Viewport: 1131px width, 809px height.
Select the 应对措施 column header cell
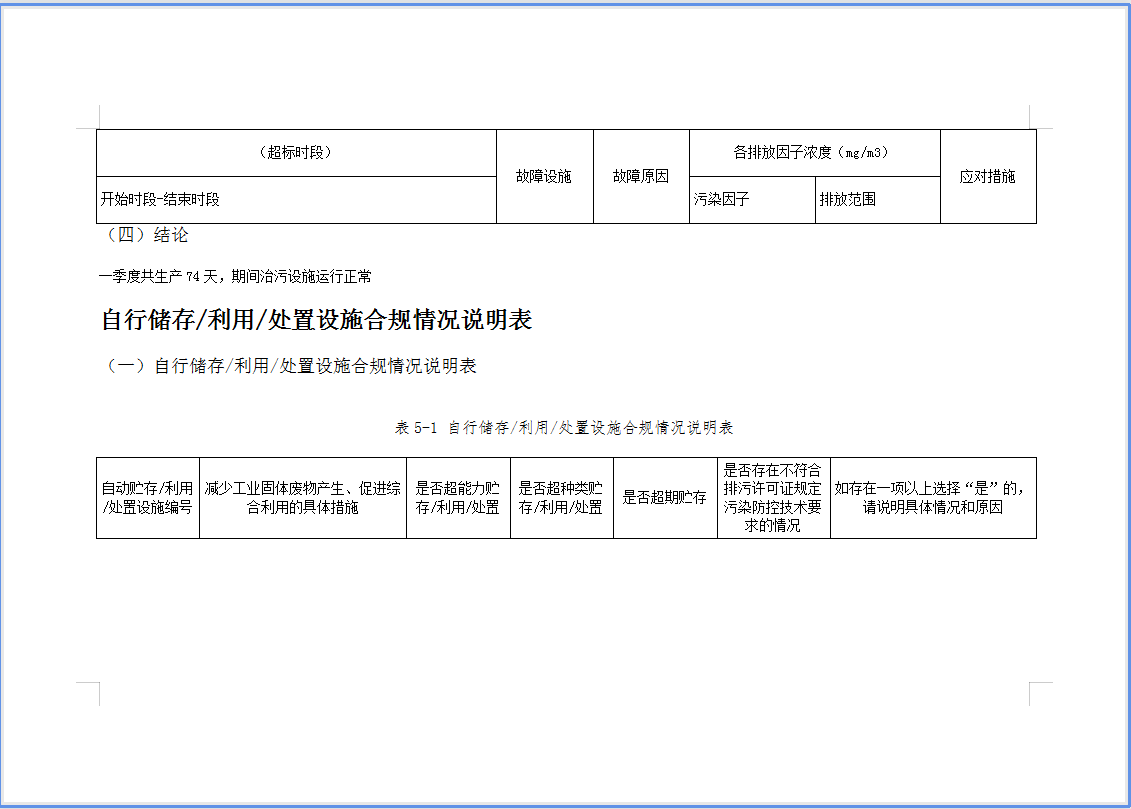(x=987, y=176)
